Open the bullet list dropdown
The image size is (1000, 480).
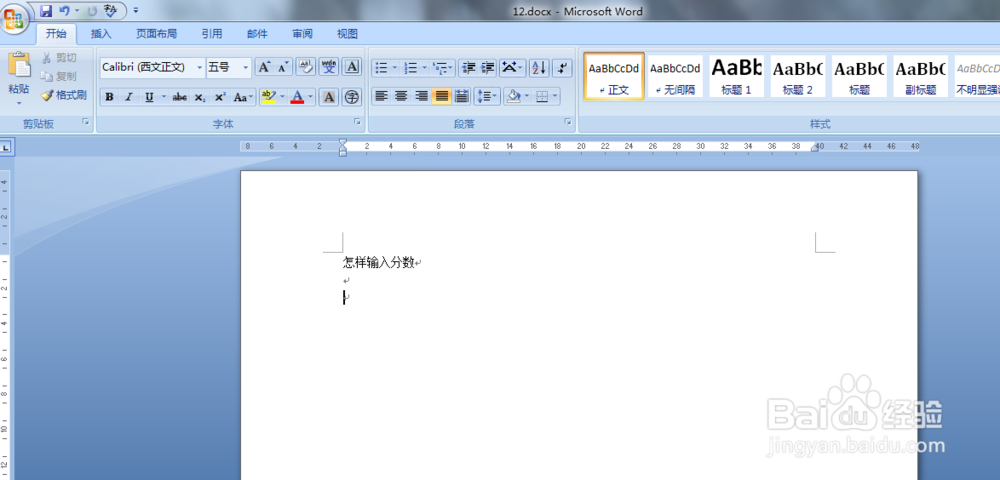pyautogui.click(x=395, y=67)
